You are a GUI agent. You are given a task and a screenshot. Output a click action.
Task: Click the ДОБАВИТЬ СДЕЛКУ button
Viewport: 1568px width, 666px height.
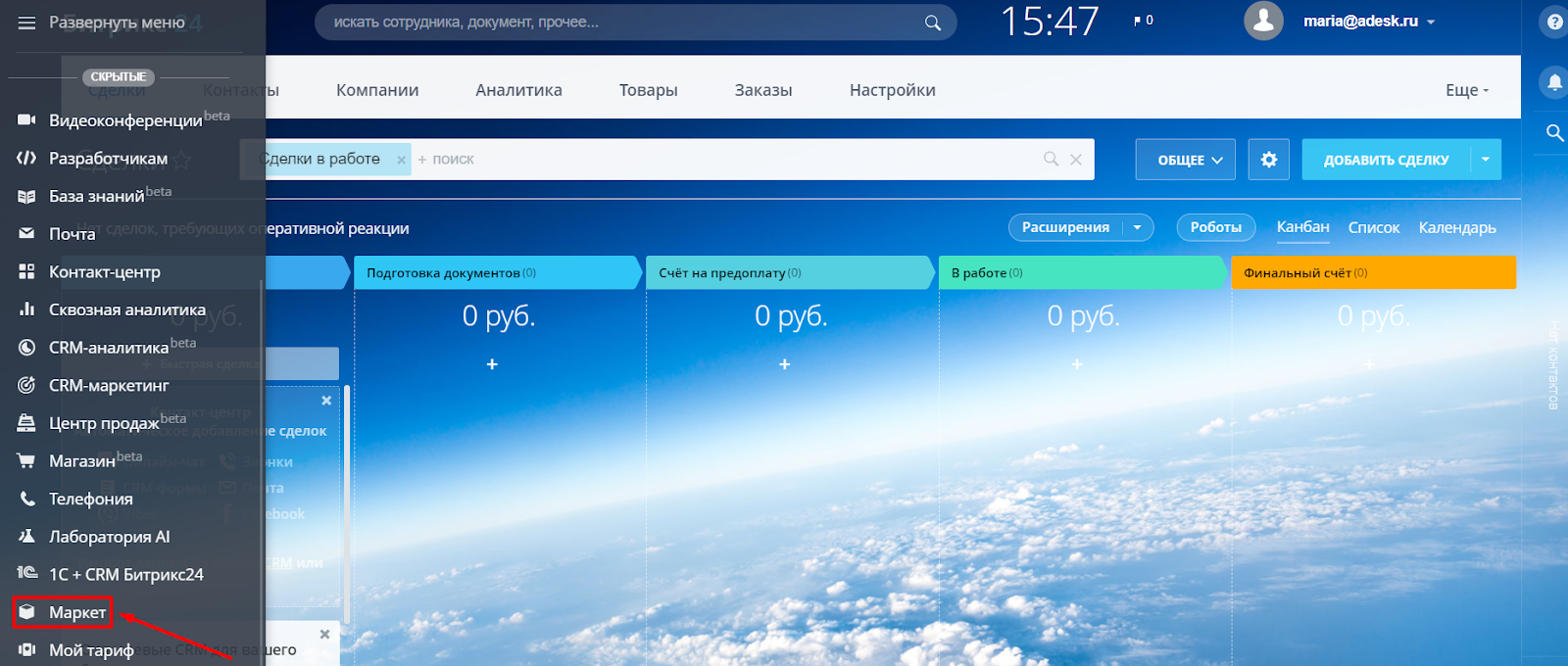click(1386, 160)
